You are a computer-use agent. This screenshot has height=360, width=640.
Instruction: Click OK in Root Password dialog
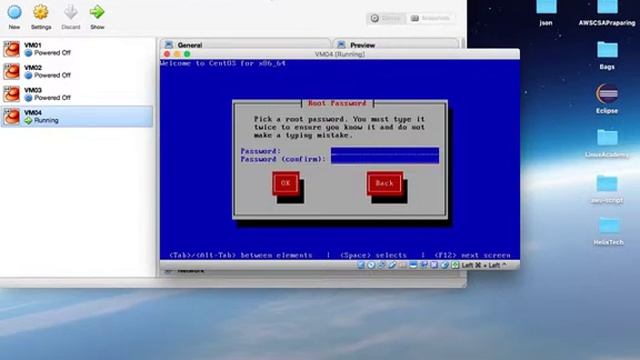pos(286,183)
